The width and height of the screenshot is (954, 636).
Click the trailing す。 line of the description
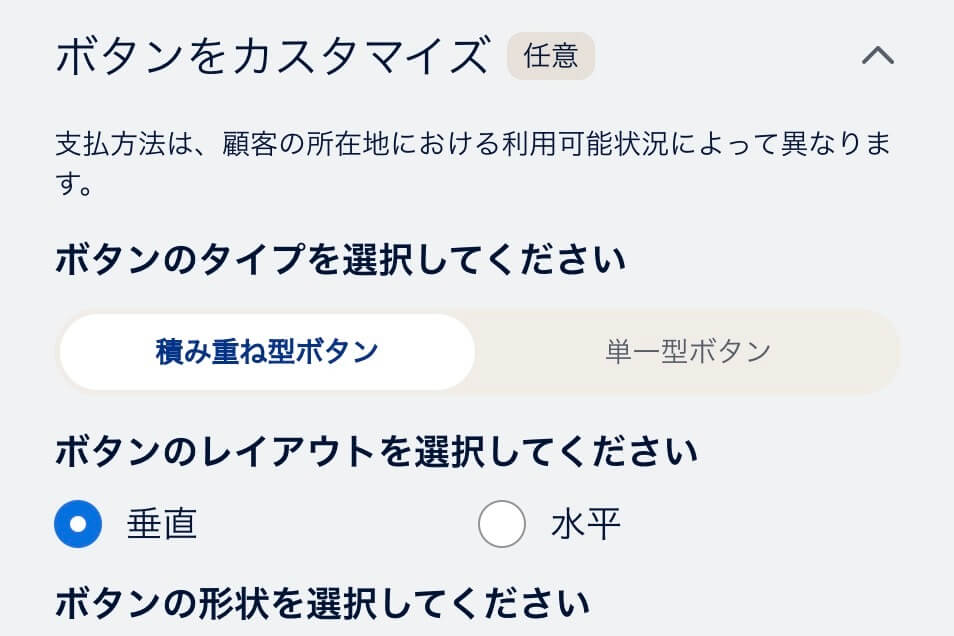point(74,183)
